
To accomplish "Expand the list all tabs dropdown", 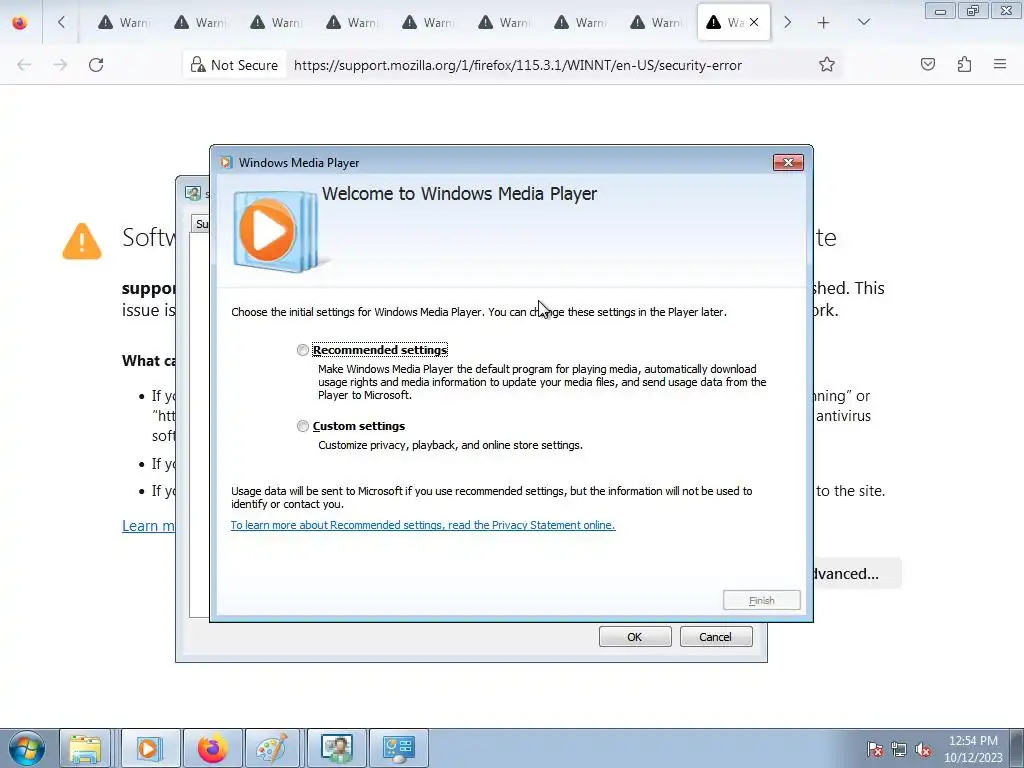I will coord(863,22).
